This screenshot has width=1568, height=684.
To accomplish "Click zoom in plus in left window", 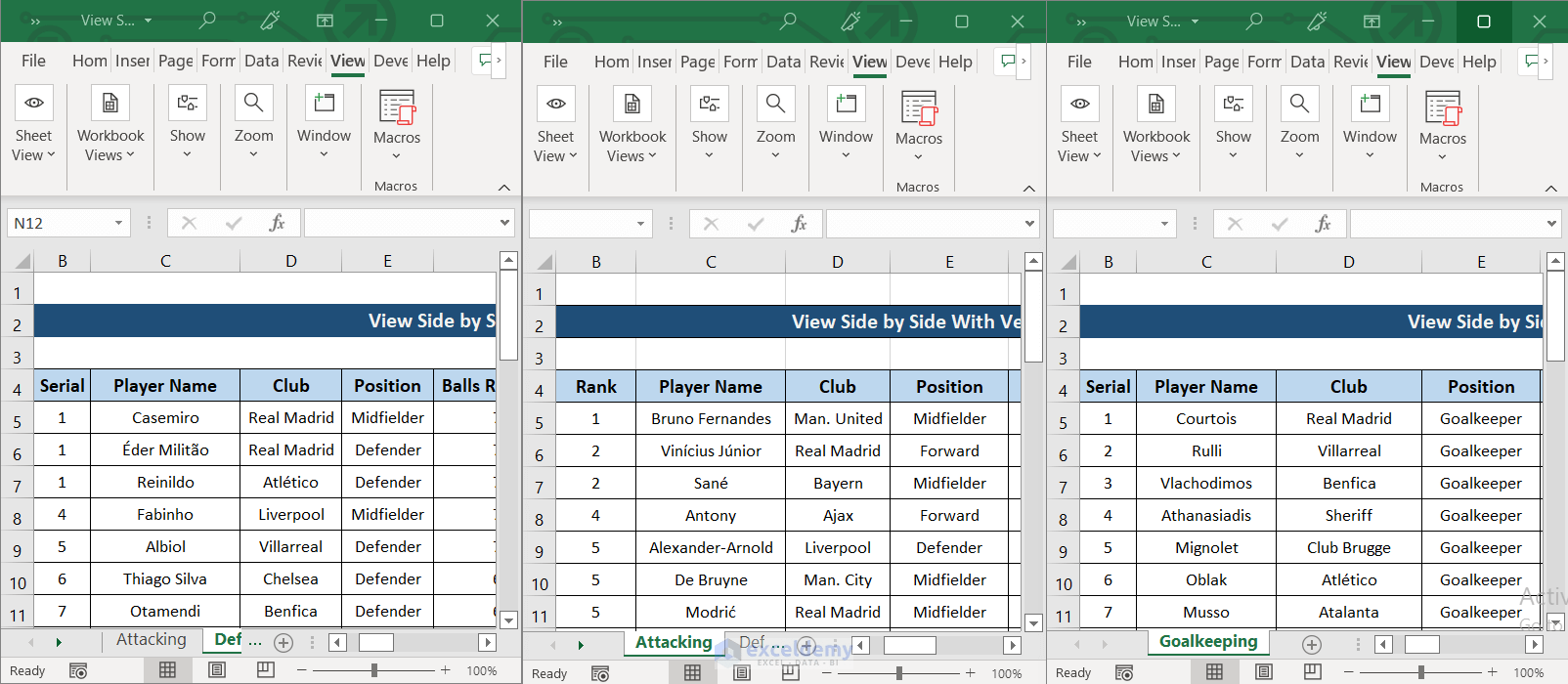I will pos(446,670).
